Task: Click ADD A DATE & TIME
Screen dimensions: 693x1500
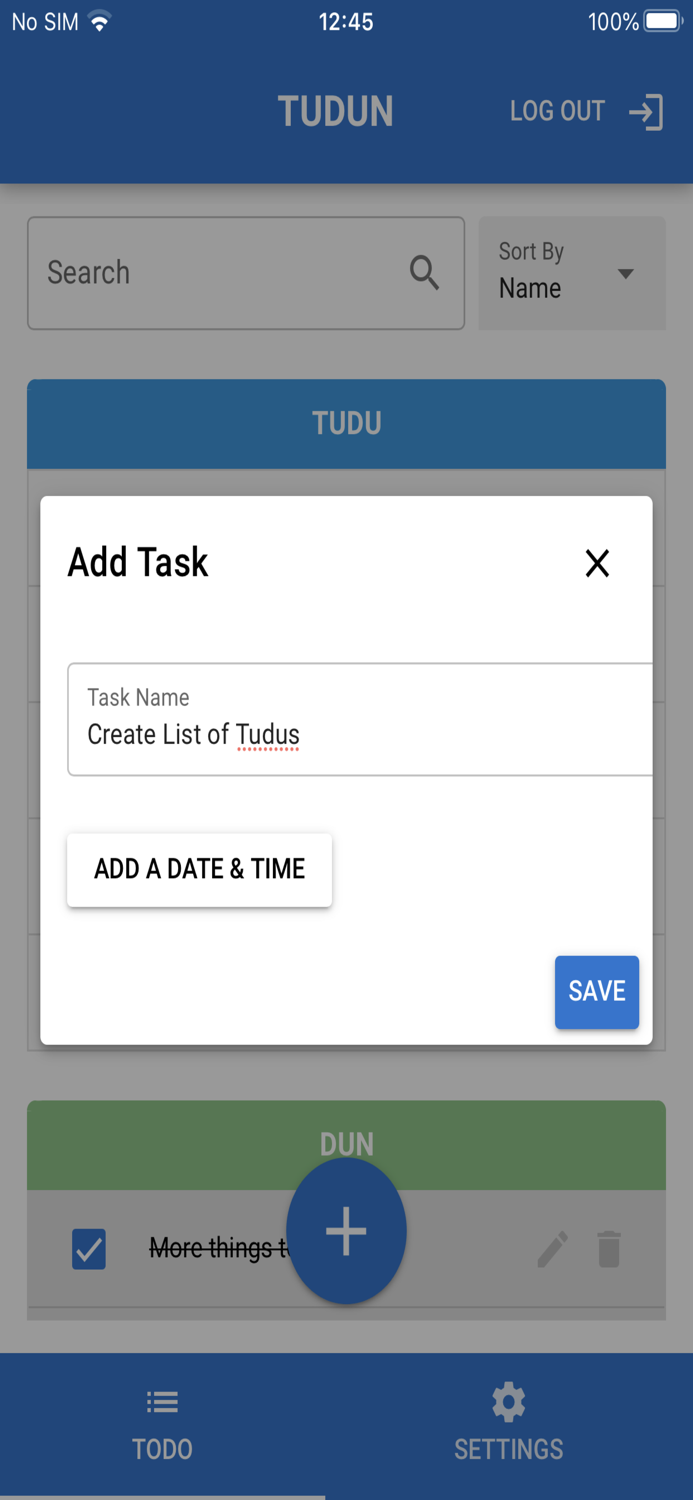Action: coord(199,869)
